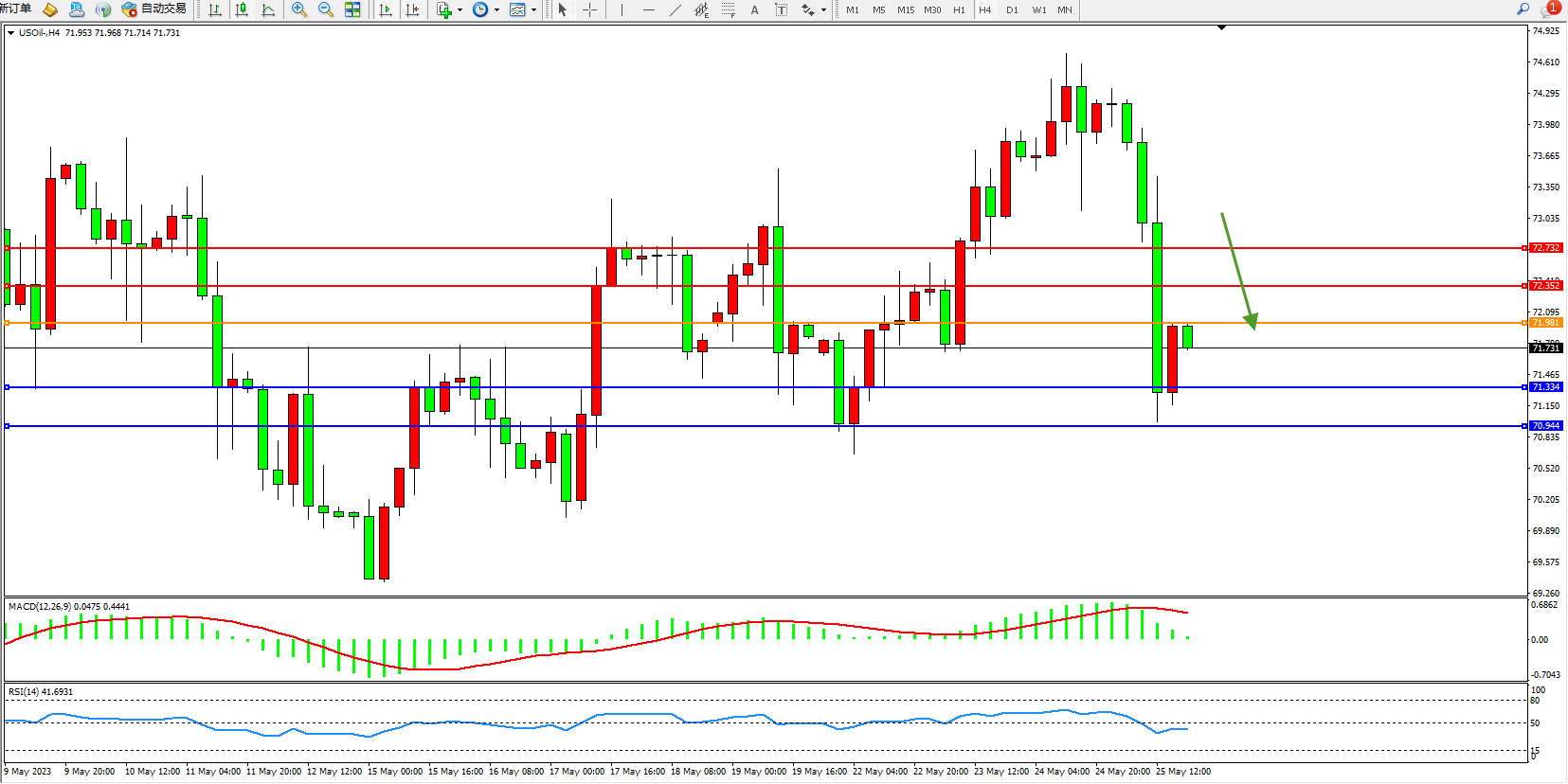Pick the trendline drawing tool
The height and width of the screenshot is (784, 1568).
pyautogui.click(x=675, y=9)
